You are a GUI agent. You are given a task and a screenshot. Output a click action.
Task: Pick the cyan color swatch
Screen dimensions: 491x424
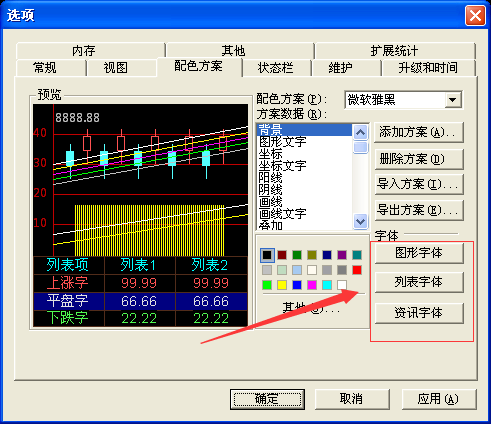click(x=327, y=285)
